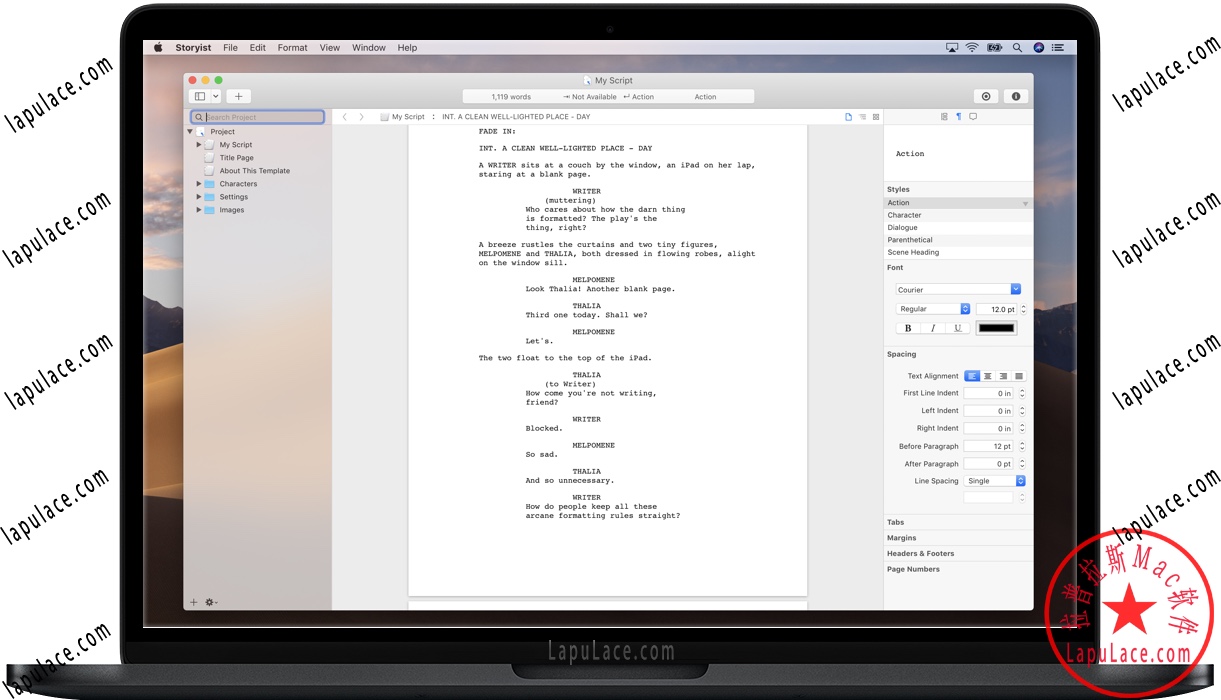The image size is (1221, 700).
Task: Click the gear action menu in sidebar
Action: 211,602
